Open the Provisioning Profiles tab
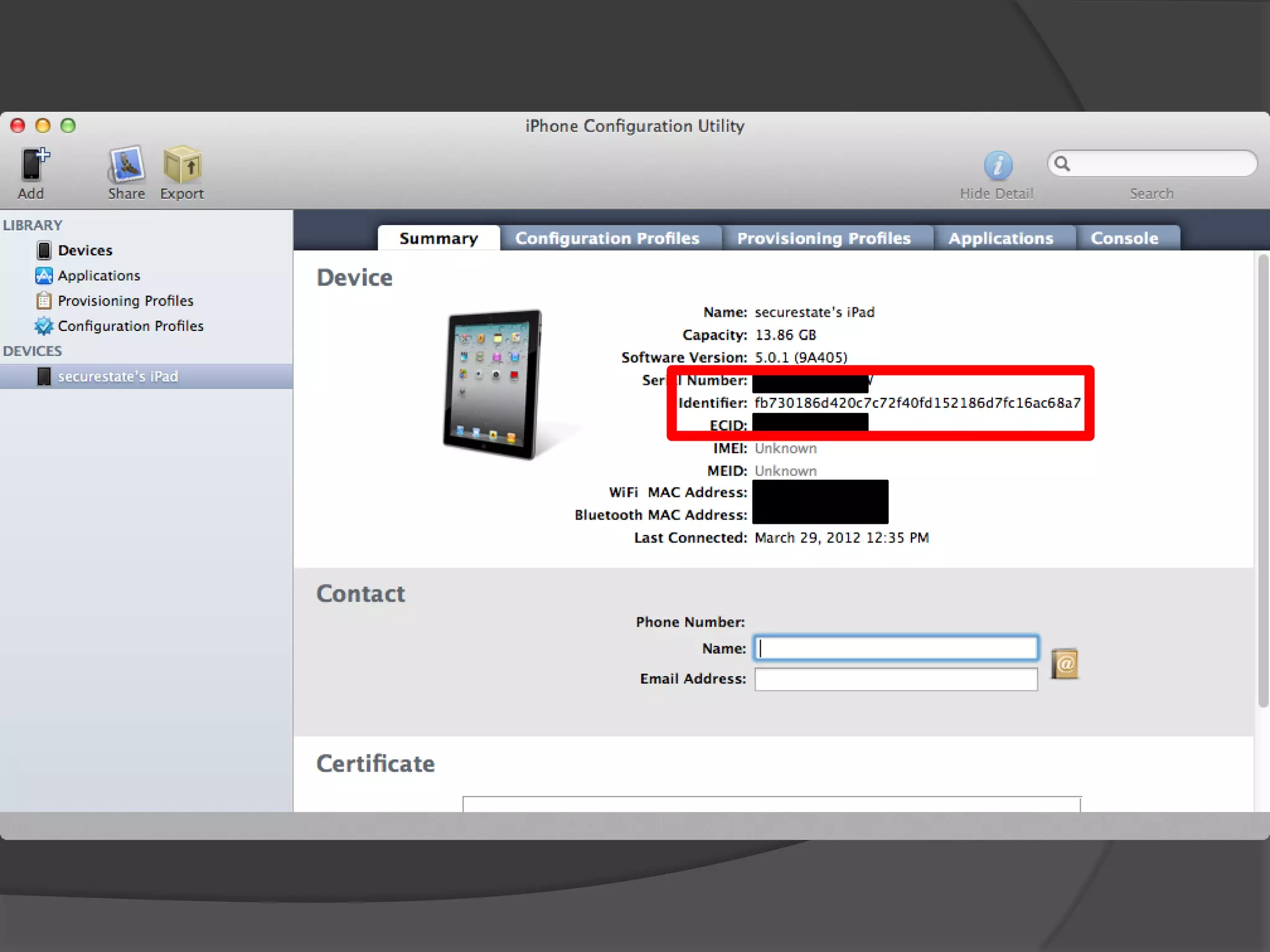1270x952 pixels. coord(824,239)
